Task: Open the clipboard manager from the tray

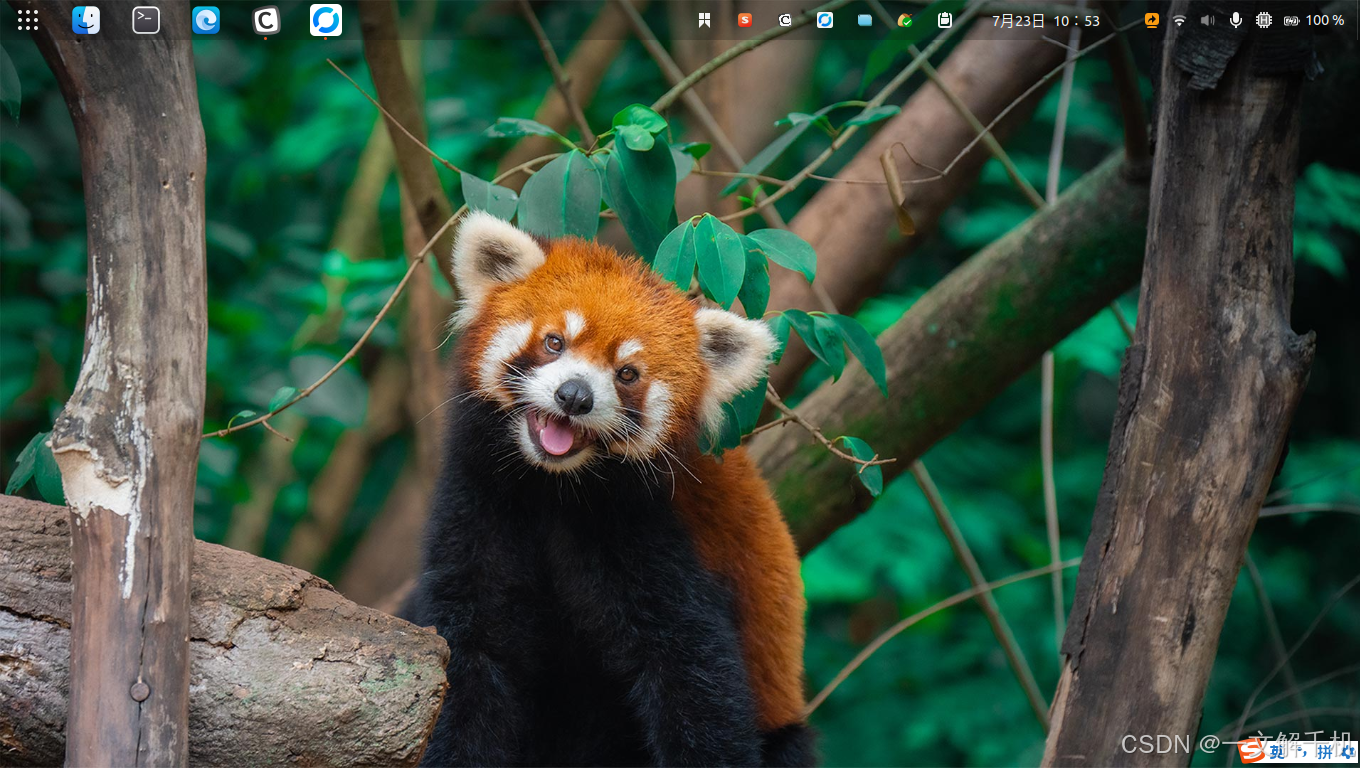Action: (944, 19)
